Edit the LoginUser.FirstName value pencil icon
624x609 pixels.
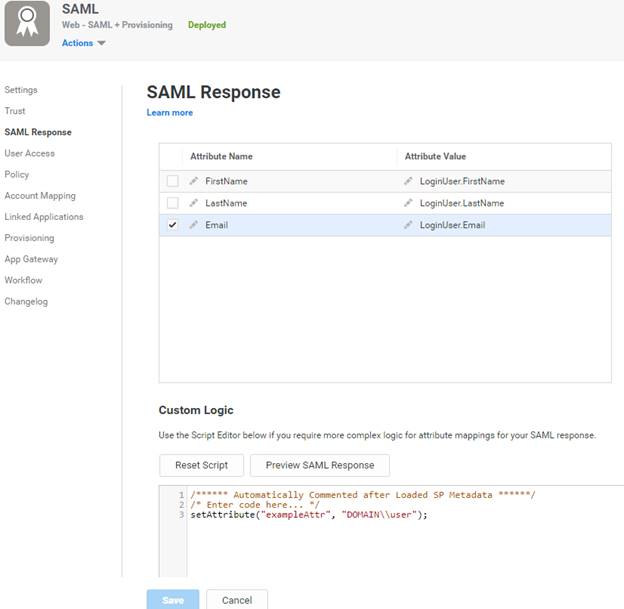point(408,181)
